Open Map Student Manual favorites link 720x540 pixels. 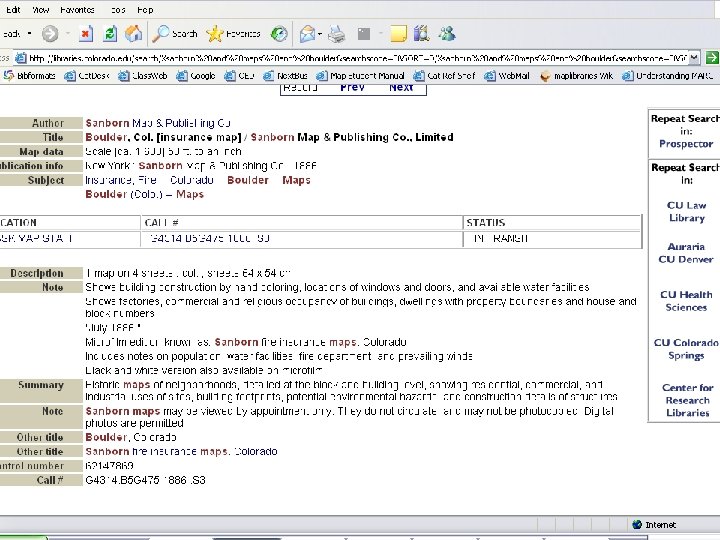click(360, 76)
